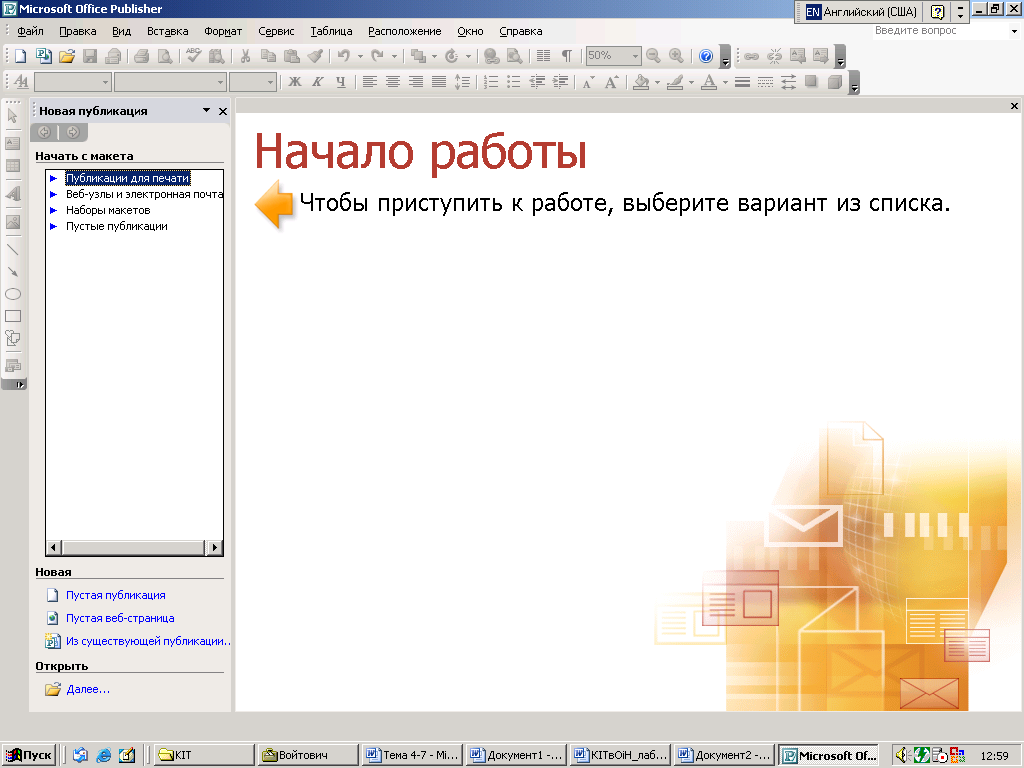Click the Cut scissors icon

point(246,56)
